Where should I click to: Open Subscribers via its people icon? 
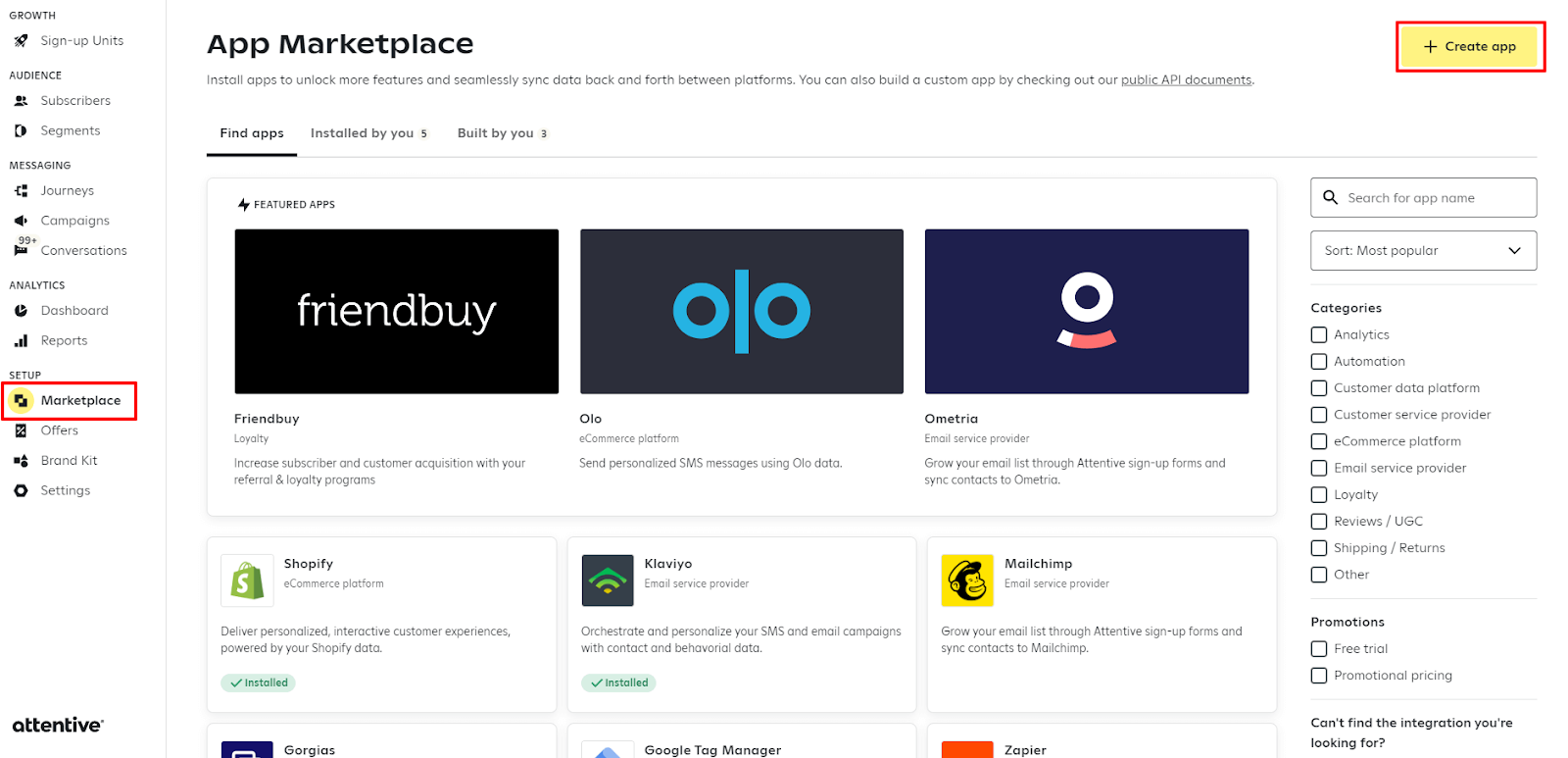pyautogui.click(x=21, y=101)
